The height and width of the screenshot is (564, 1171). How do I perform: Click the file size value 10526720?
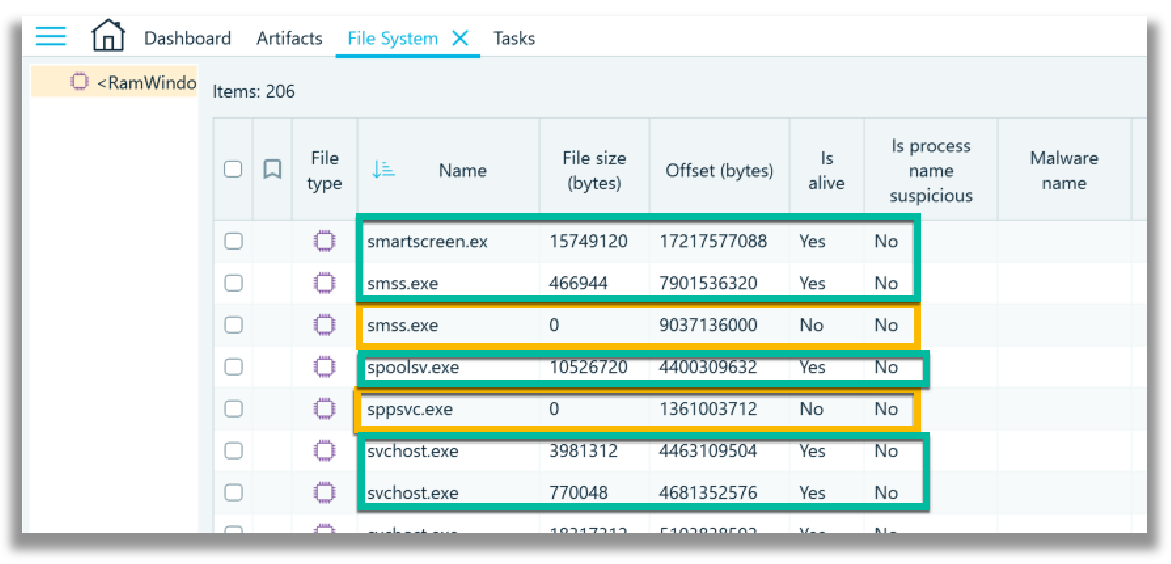[x=586, y=368]
